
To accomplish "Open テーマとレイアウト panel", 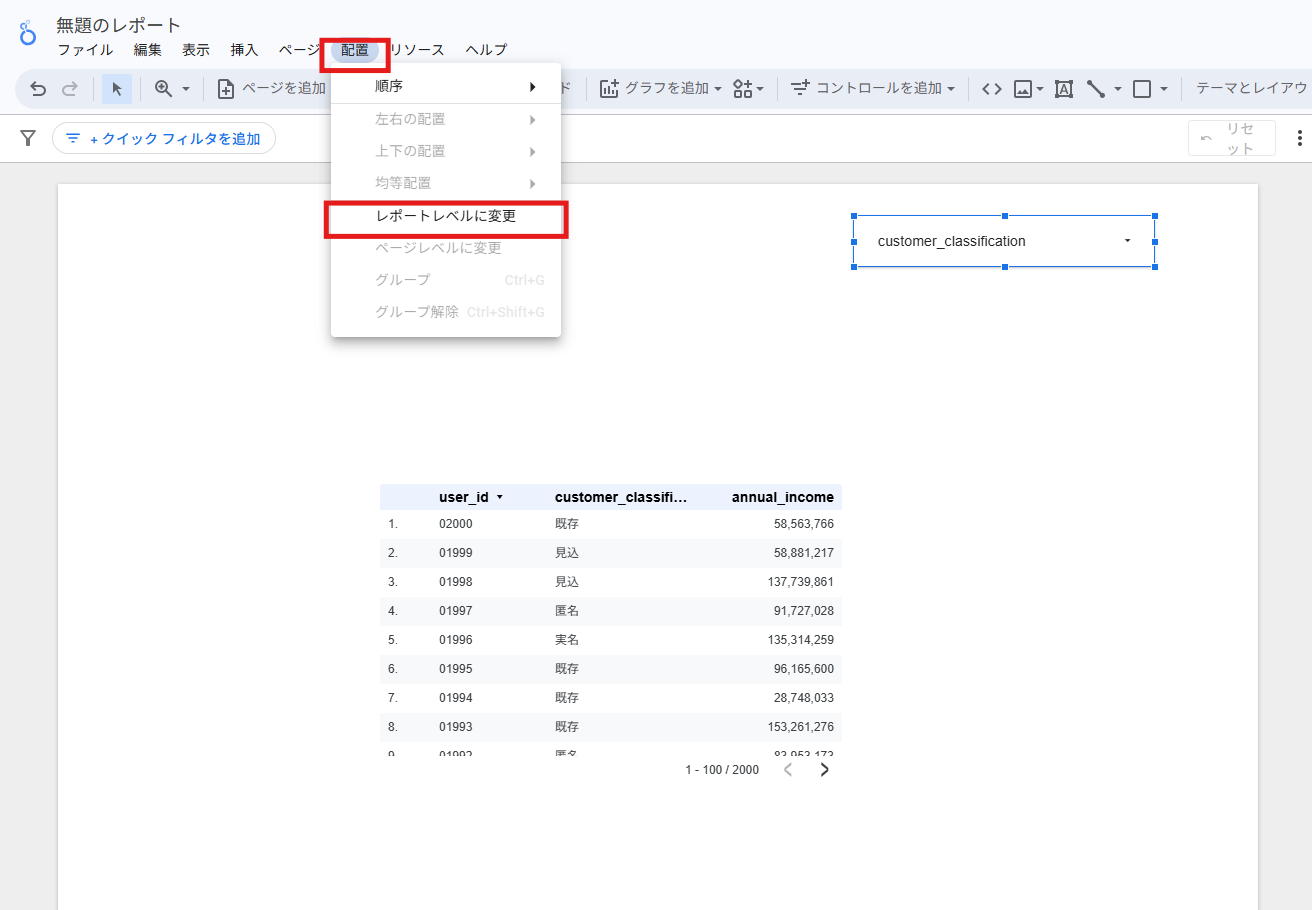I will click(x=1253, y=89).
